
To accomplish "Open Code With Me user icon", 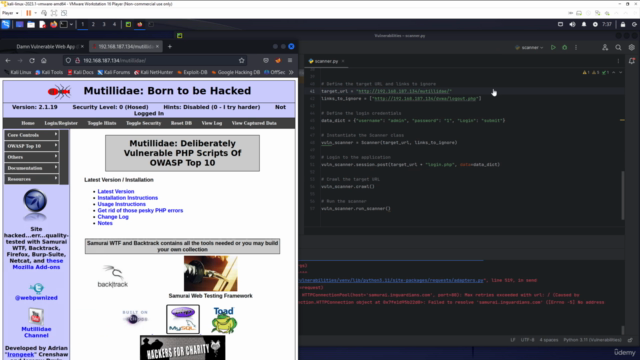I will click(605, 47).
